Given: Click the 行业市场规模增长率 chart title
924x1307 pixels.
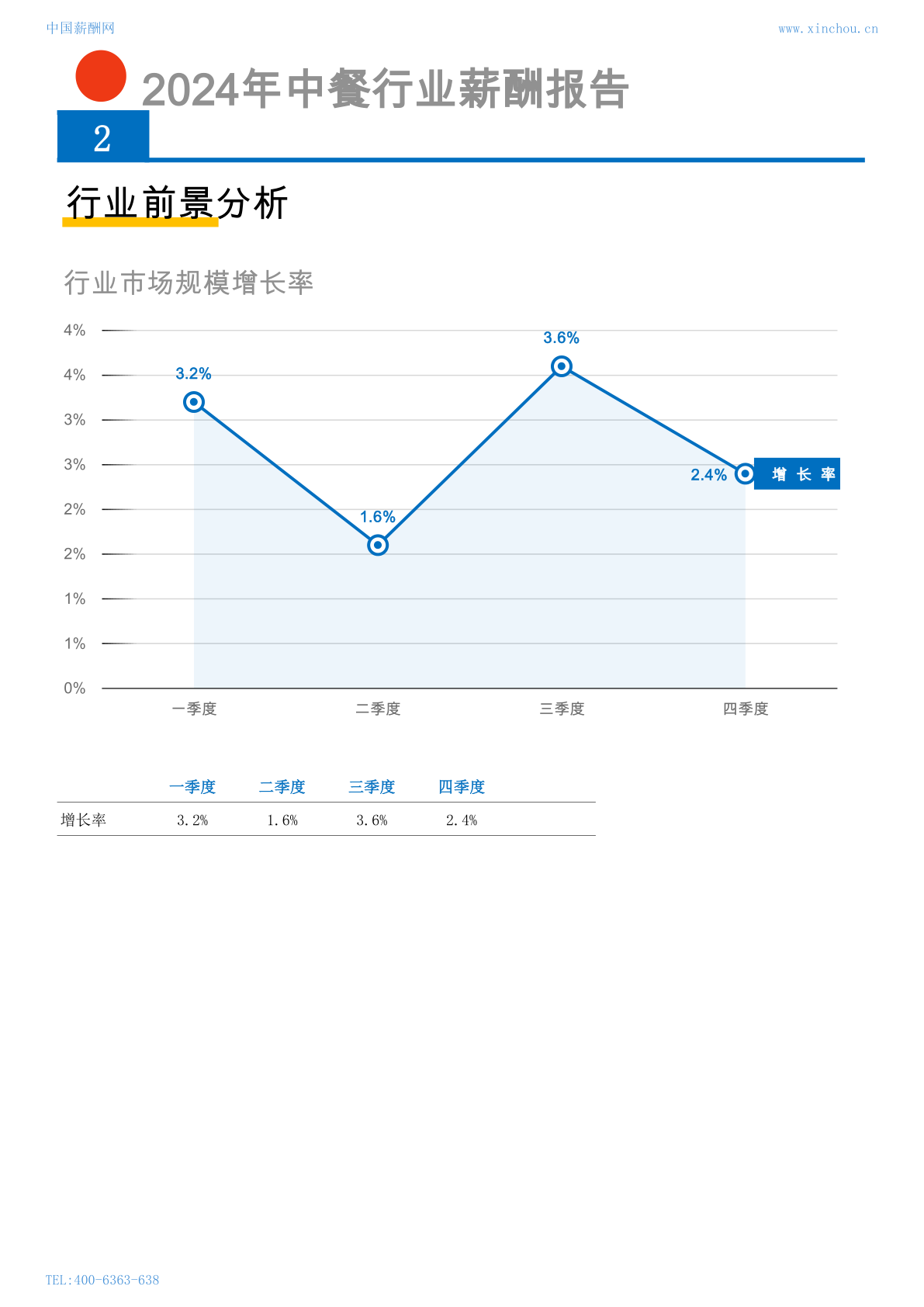Looking at the screenshot, I should (189, 283).
